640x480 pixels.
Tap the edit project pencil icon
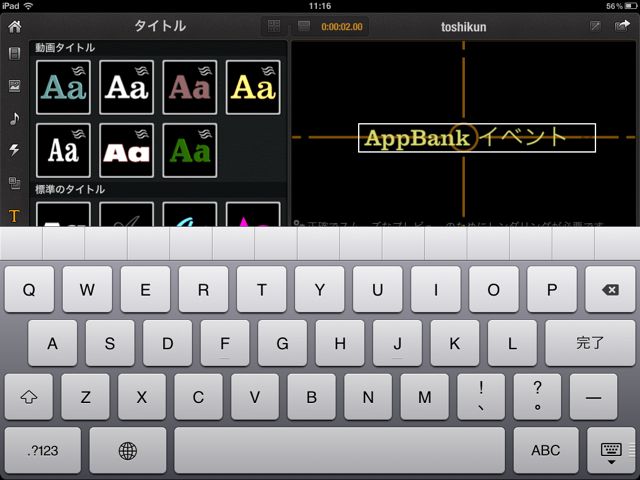pyautogui.click(x=596, y=27)
